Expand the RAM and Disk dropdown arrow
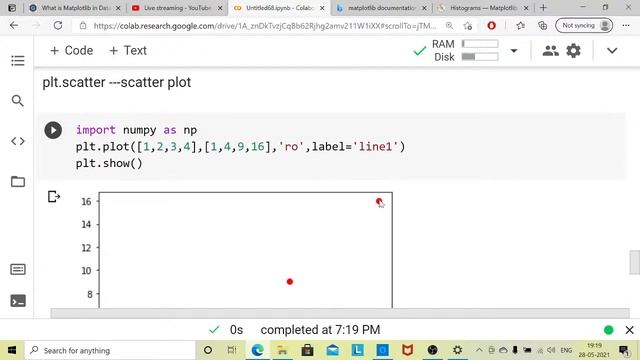The width and height of the screenshot is (640, 360). [x=514, y=51]
